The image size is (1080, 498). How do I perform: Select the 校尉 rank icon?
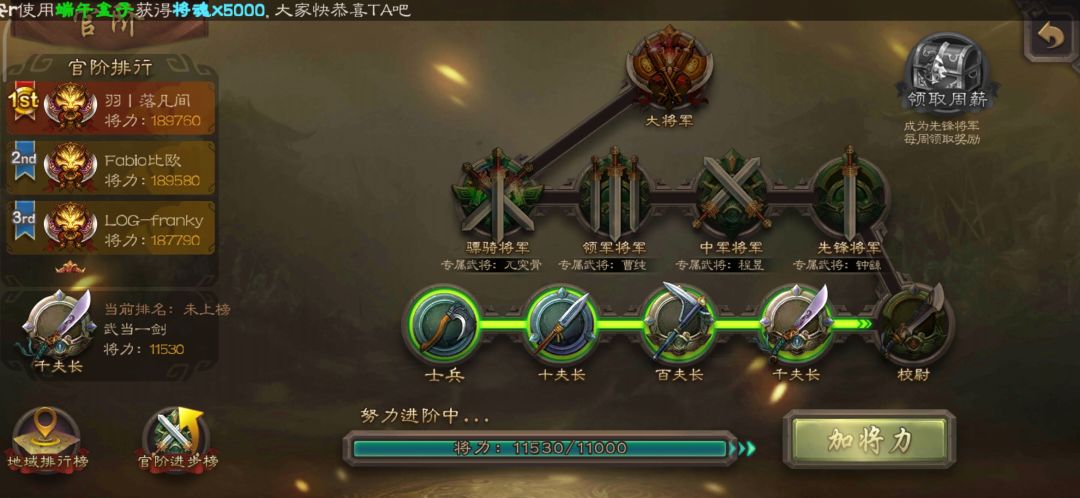point(914,325)
